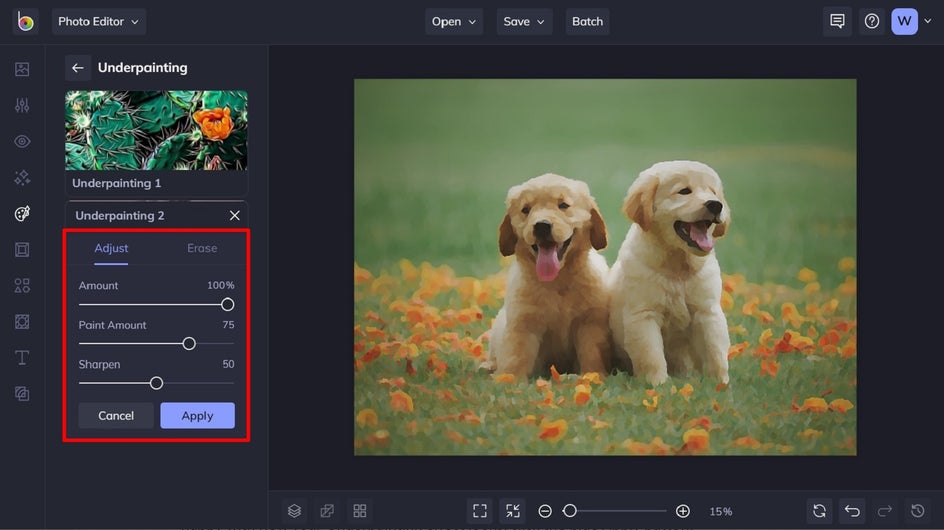Open the Text tool sidebar icon
This screenshot has width=944, height=530.
point(22,358)
